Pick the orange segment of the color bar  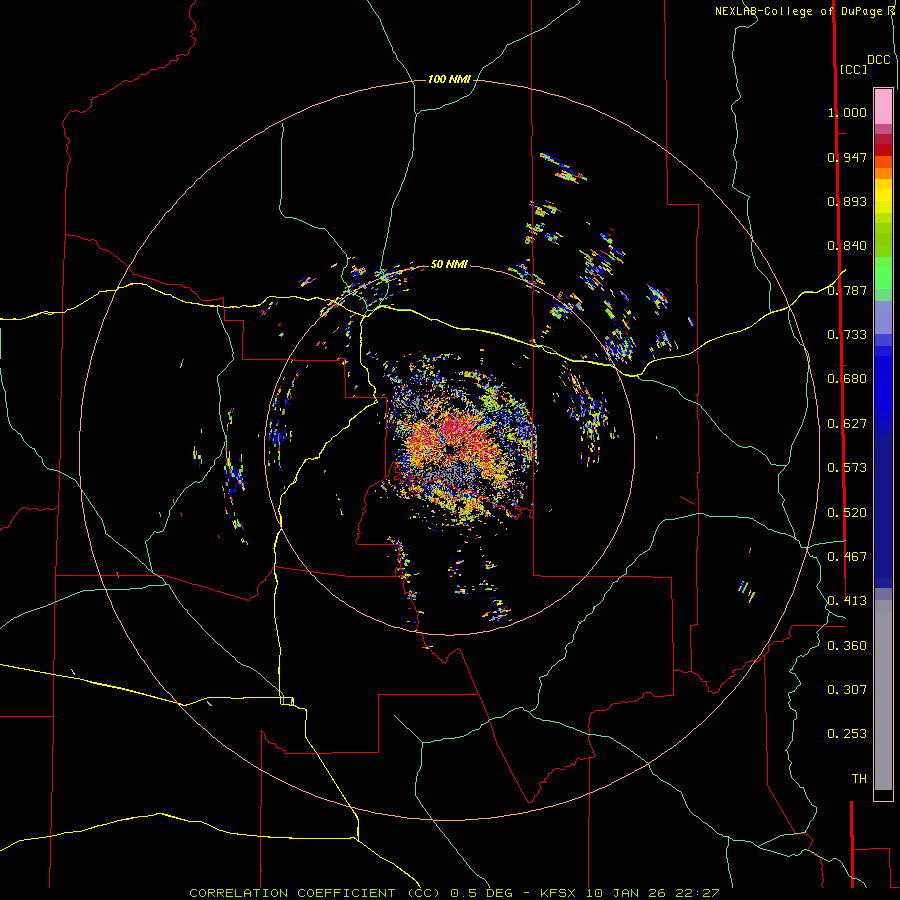(x=883, y=173)
